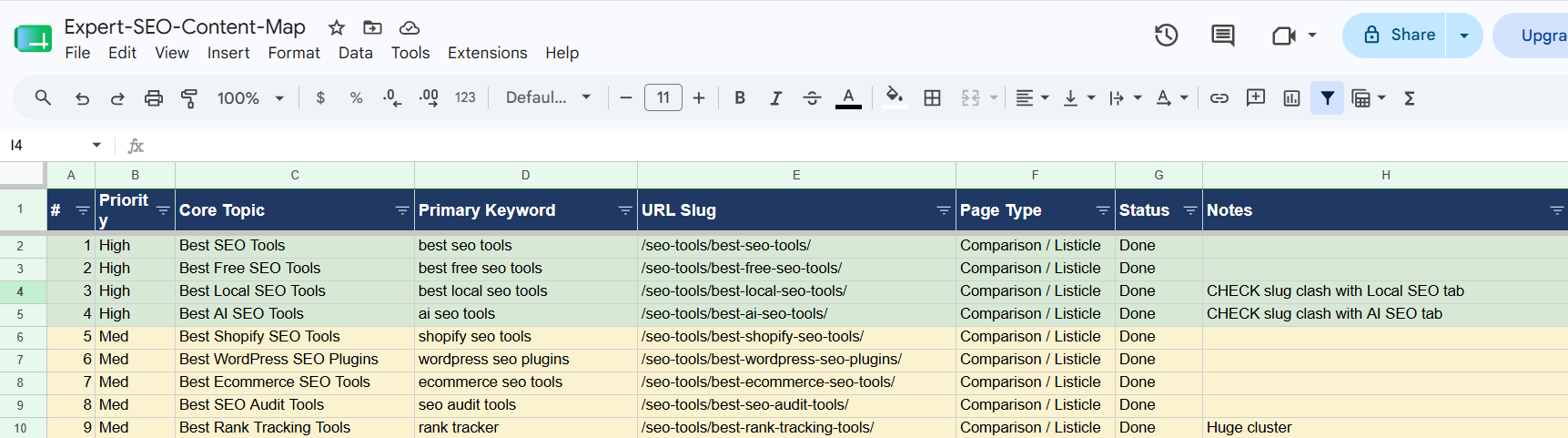1568x438 pixels.
Task: Open more number formats (123)
Action: (465, 97)
